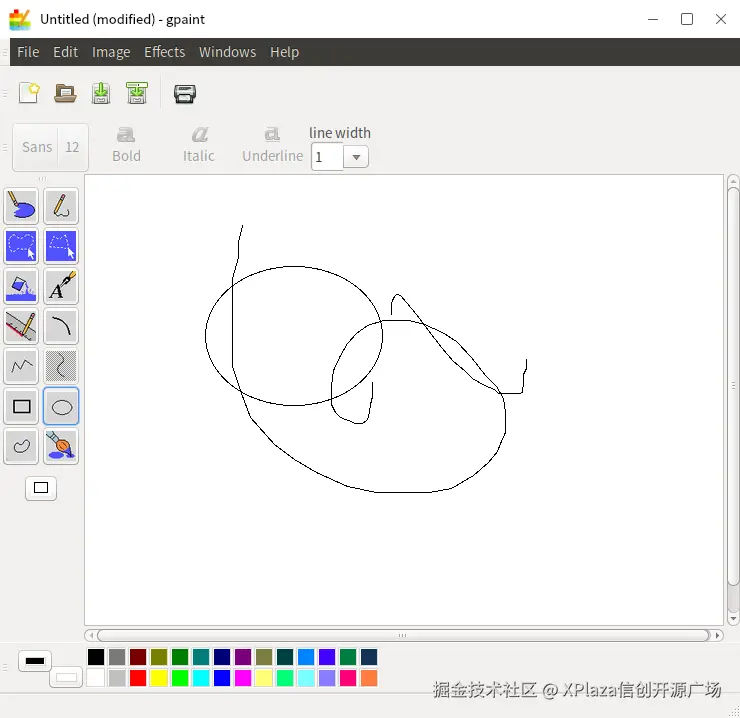Click the vertical scrollbar down arrow

pos(733,618)
